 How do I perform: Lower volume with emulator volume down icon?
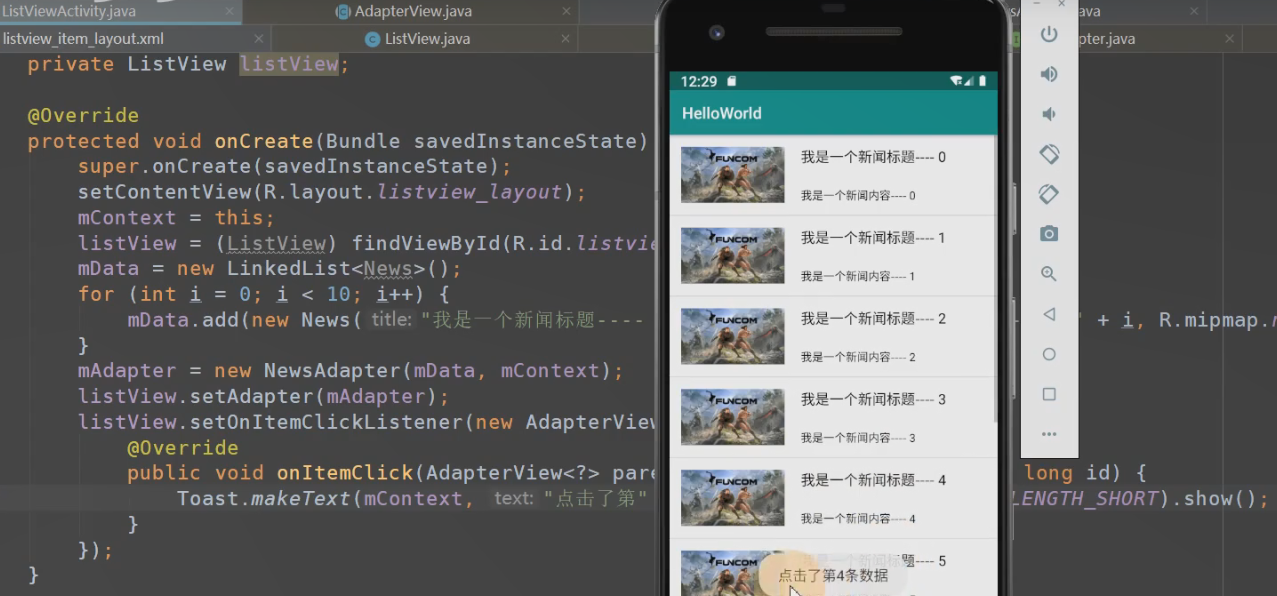click(1049, 114)
